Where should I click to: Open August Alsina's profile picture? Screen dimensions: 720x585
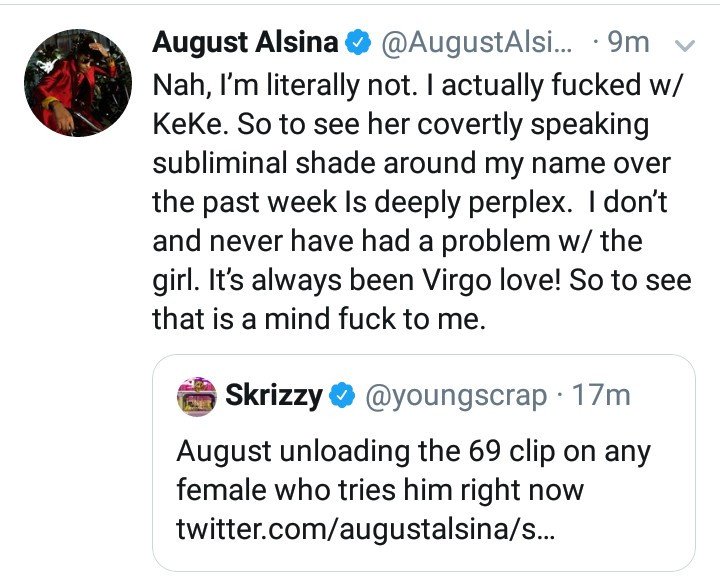tap(78, 83)
